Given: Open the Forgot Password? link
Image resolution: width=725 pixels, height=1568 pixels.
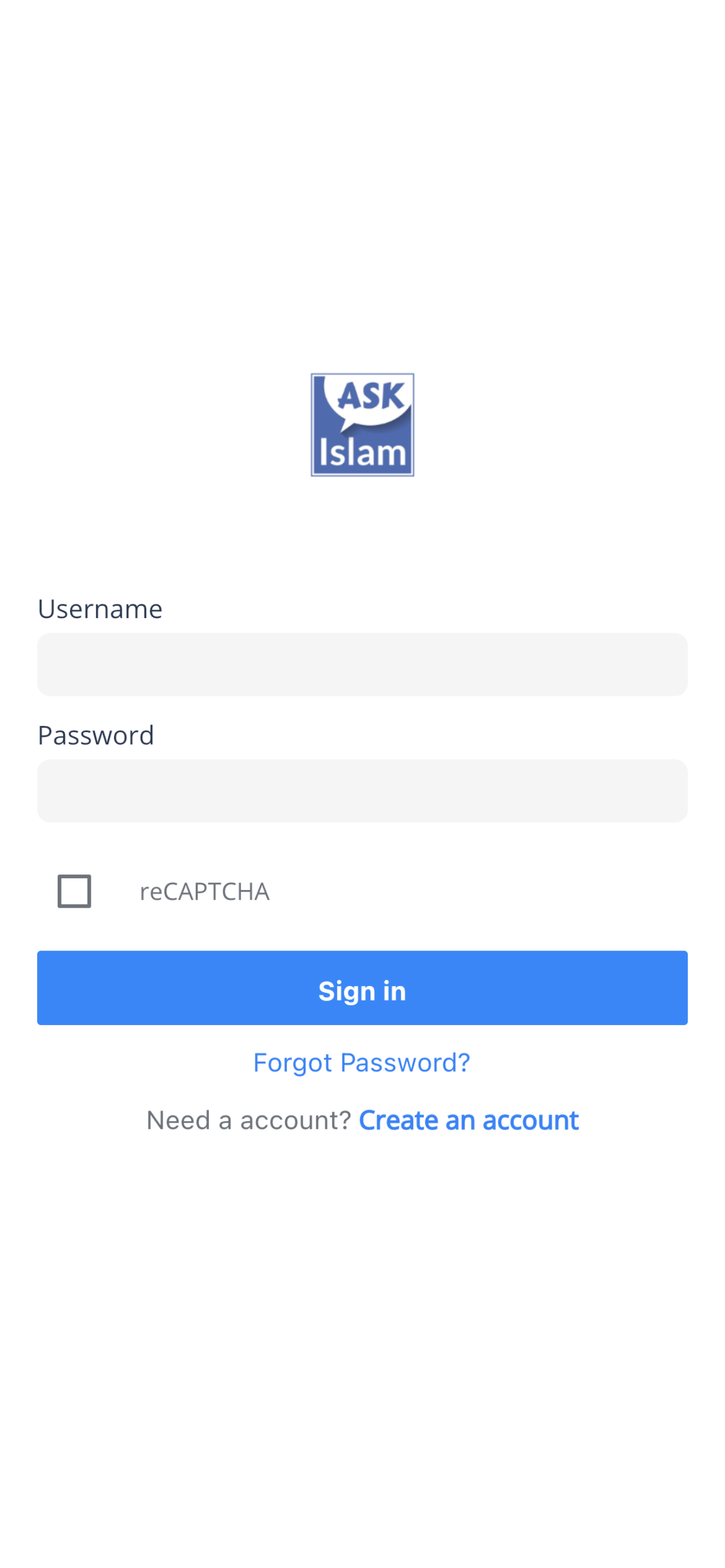Looking at the screenshot, I should pos(361,1063).
